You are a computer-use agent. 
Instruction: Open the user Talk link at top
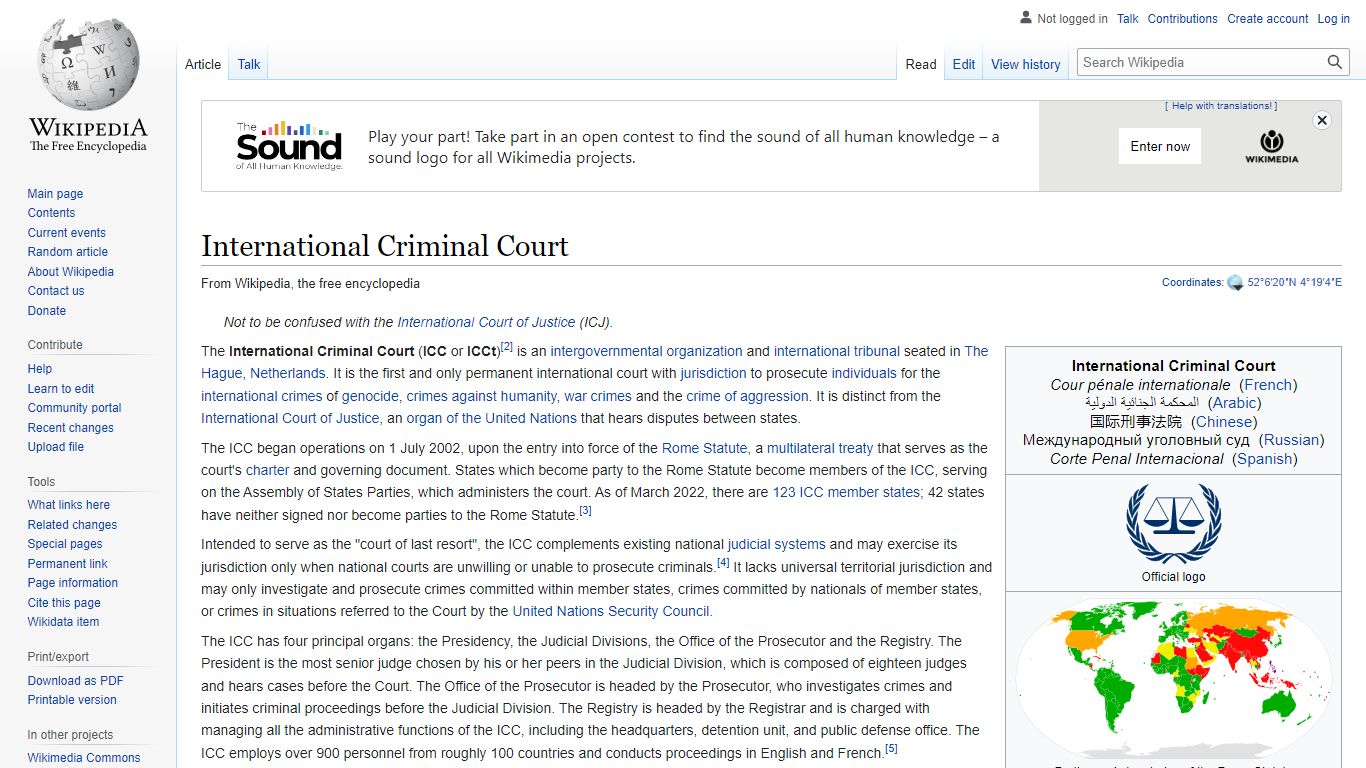point(1128,19)
